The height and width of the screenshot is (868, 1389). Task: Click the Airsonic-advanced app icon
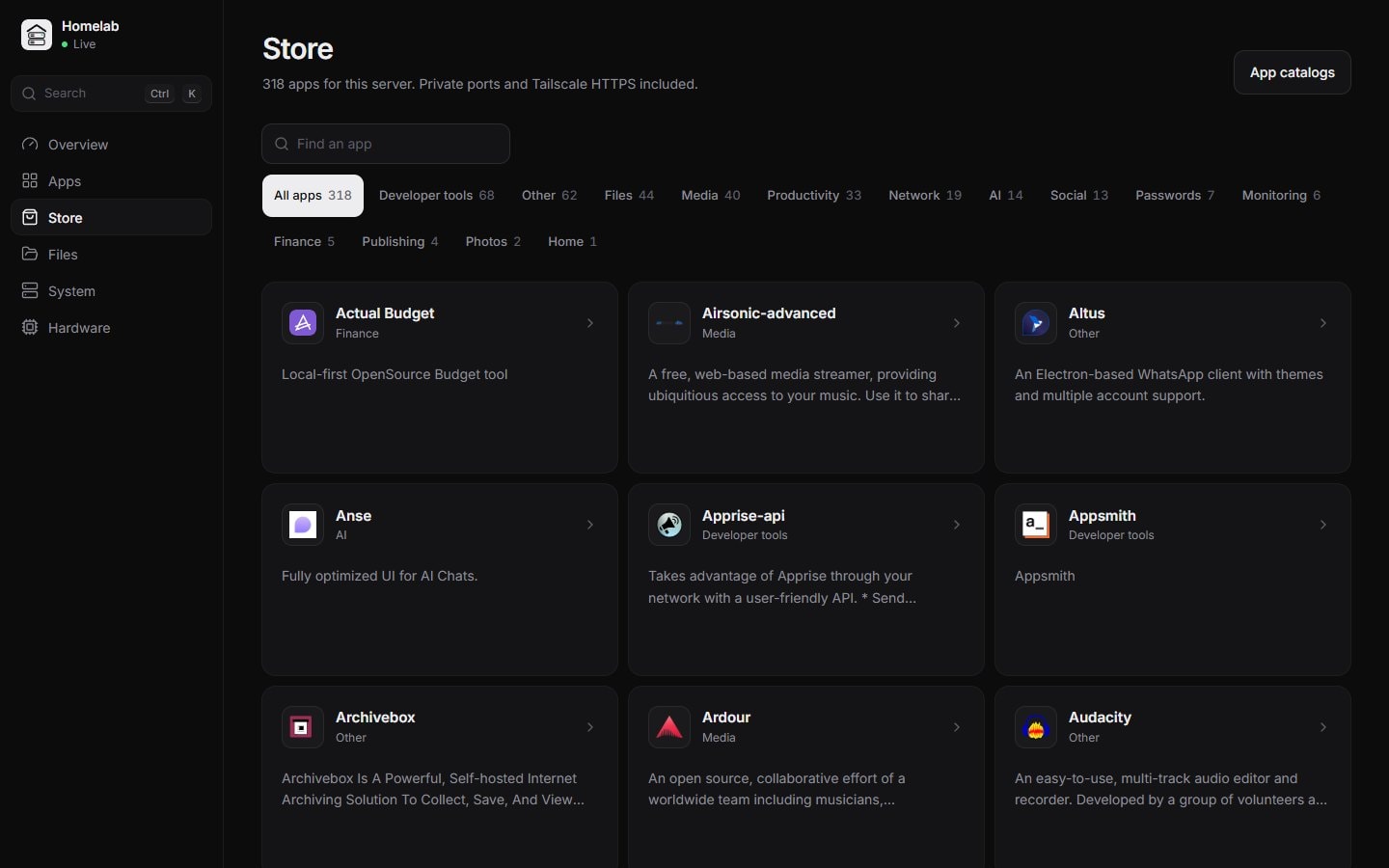point(669,323)
